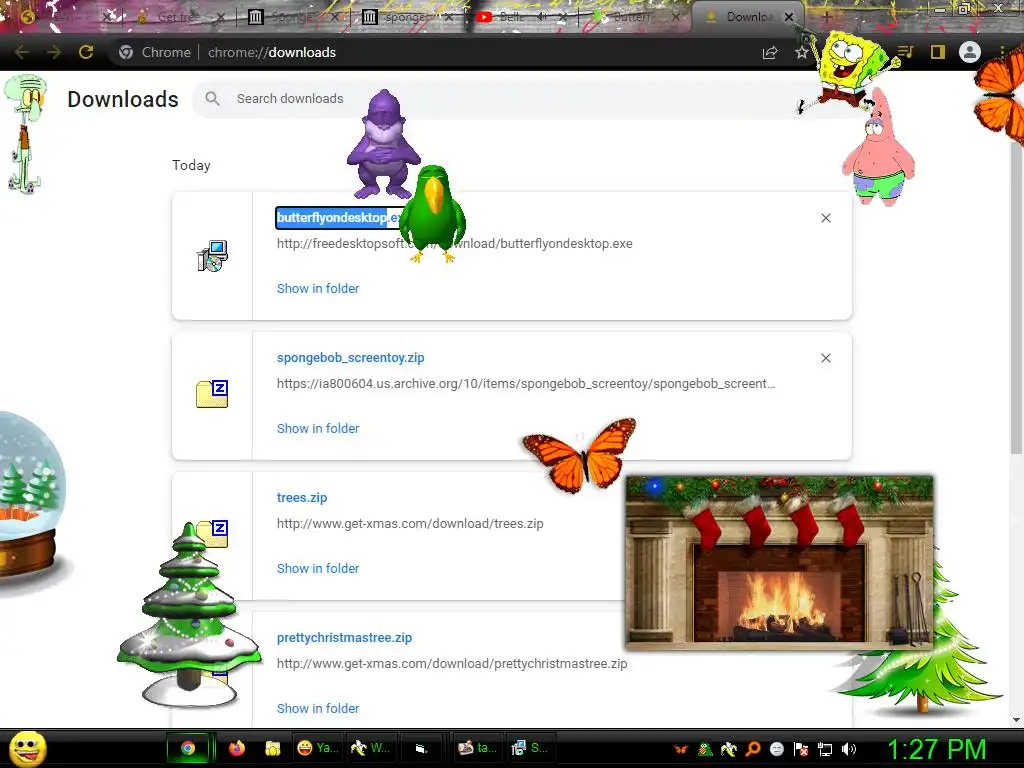Click the red-flag security tray icon

click(801, 749)
